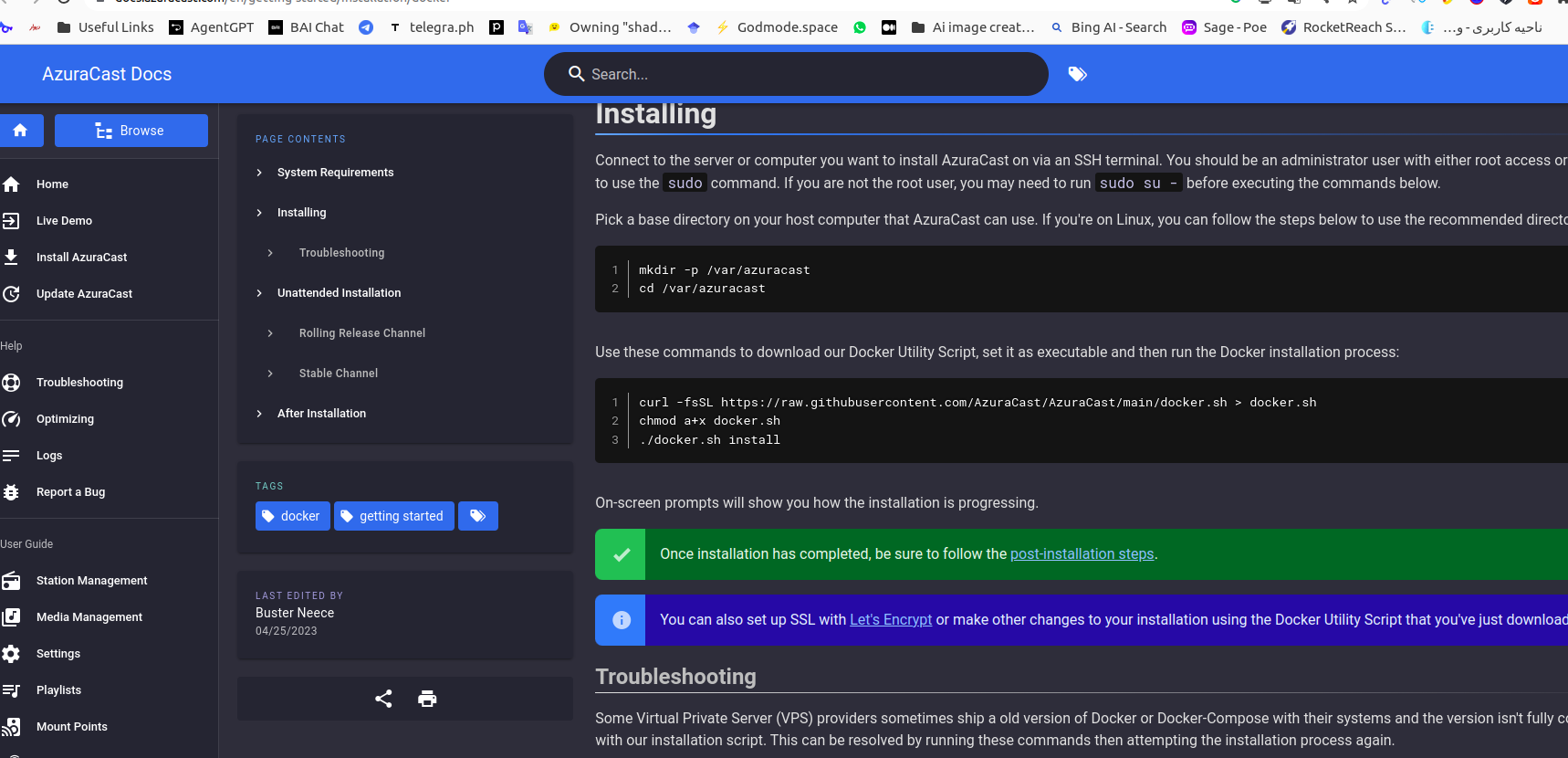Click the AzuraCast Docs site title
The height and width of the screenshot is (758, 1568).
tap(107, 74)
